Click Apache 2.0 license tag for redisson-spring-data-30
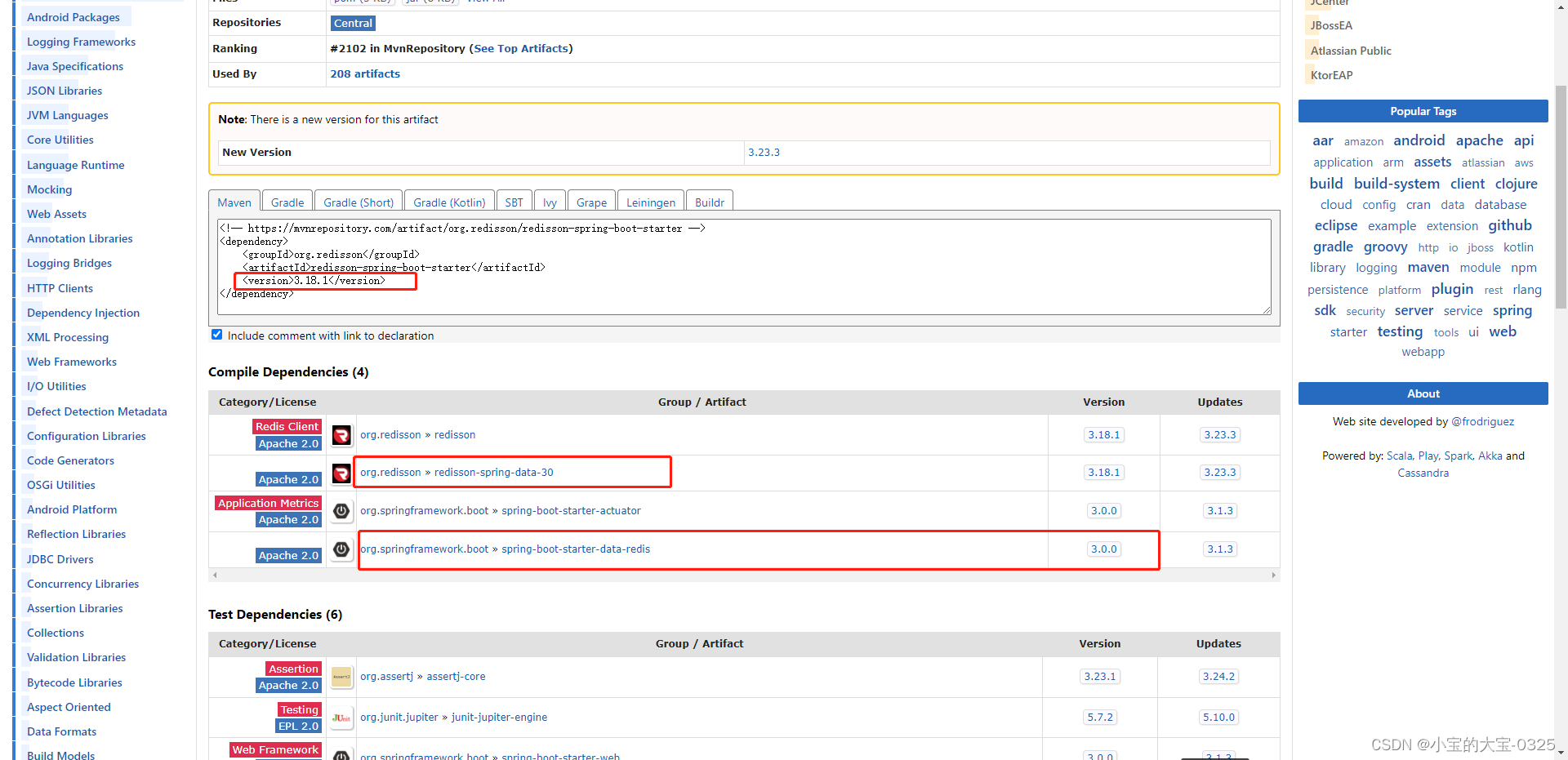Viewport: 1568px width, 760px height. coord(288,479)
